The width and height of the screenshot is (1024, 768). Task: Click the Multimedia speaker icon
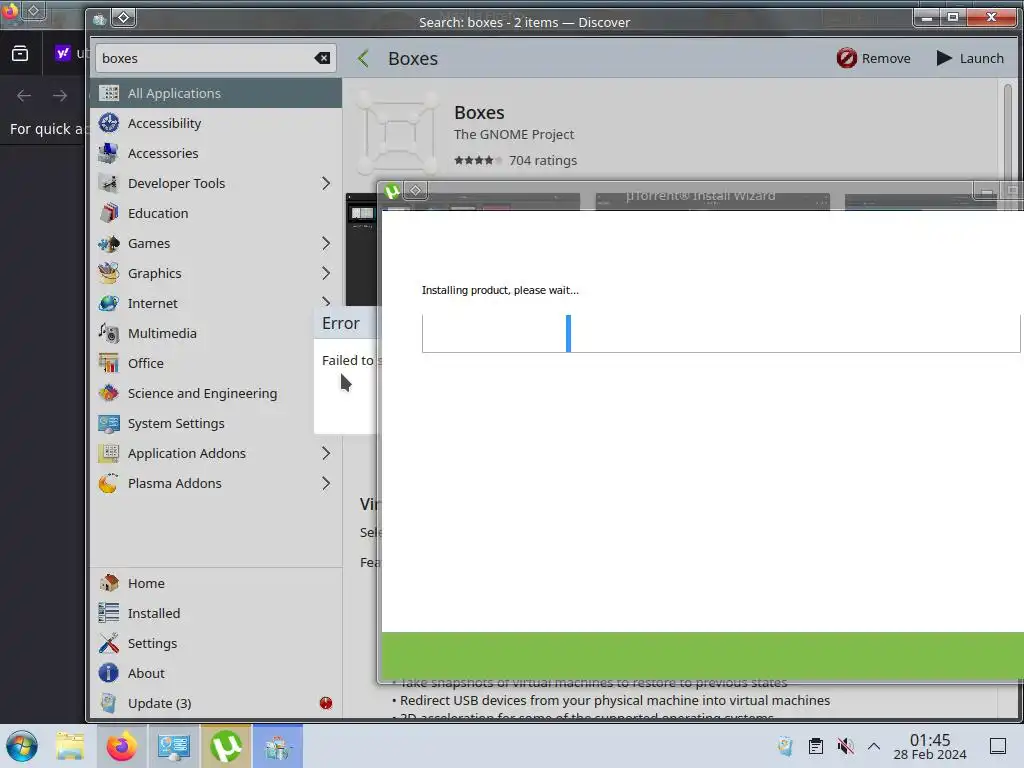click(108, 334)
